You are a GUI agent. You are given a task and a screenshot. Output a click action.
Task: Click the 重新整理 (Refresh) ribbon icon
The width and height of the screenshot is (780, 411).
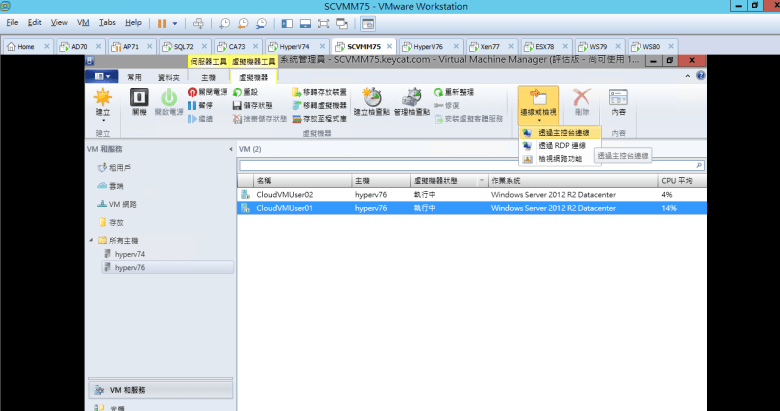point(438,91)
